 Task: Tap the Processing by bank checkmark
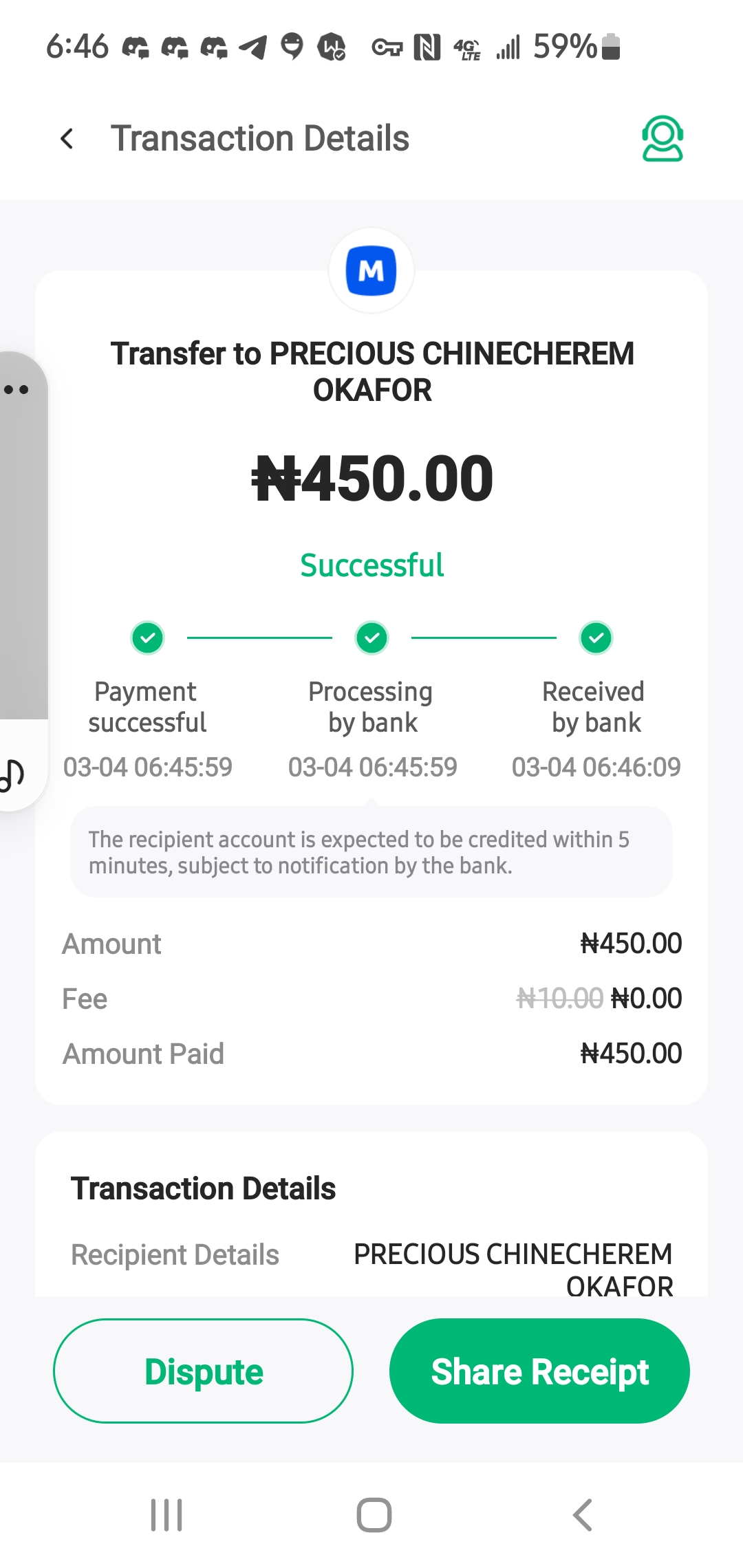coord(372,638)
